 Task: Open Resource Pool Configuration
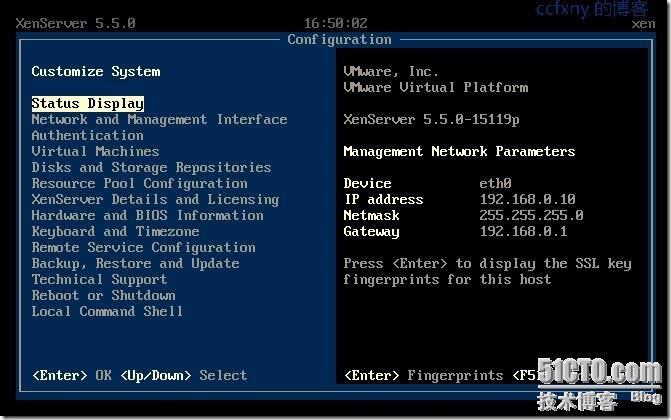pos(140,184)
